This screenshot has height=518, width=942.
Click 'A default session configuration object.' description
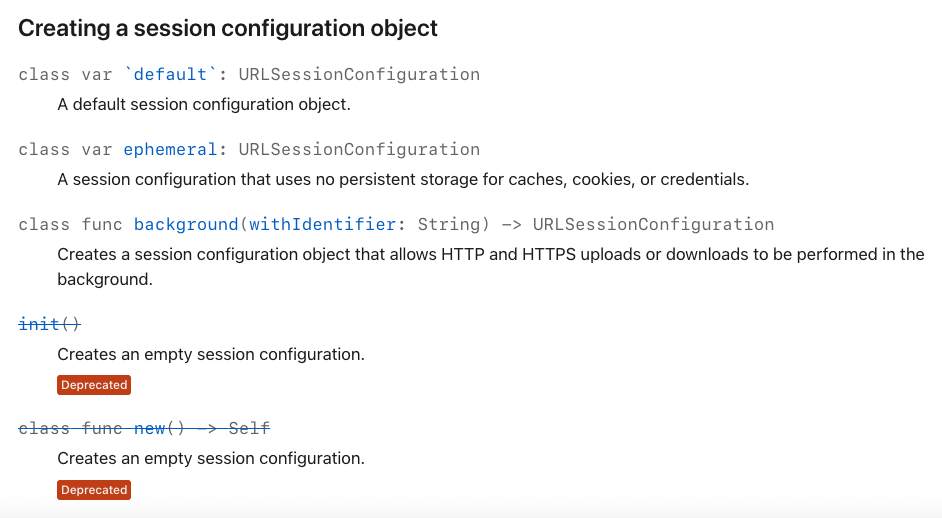click(x=204, y=105)
